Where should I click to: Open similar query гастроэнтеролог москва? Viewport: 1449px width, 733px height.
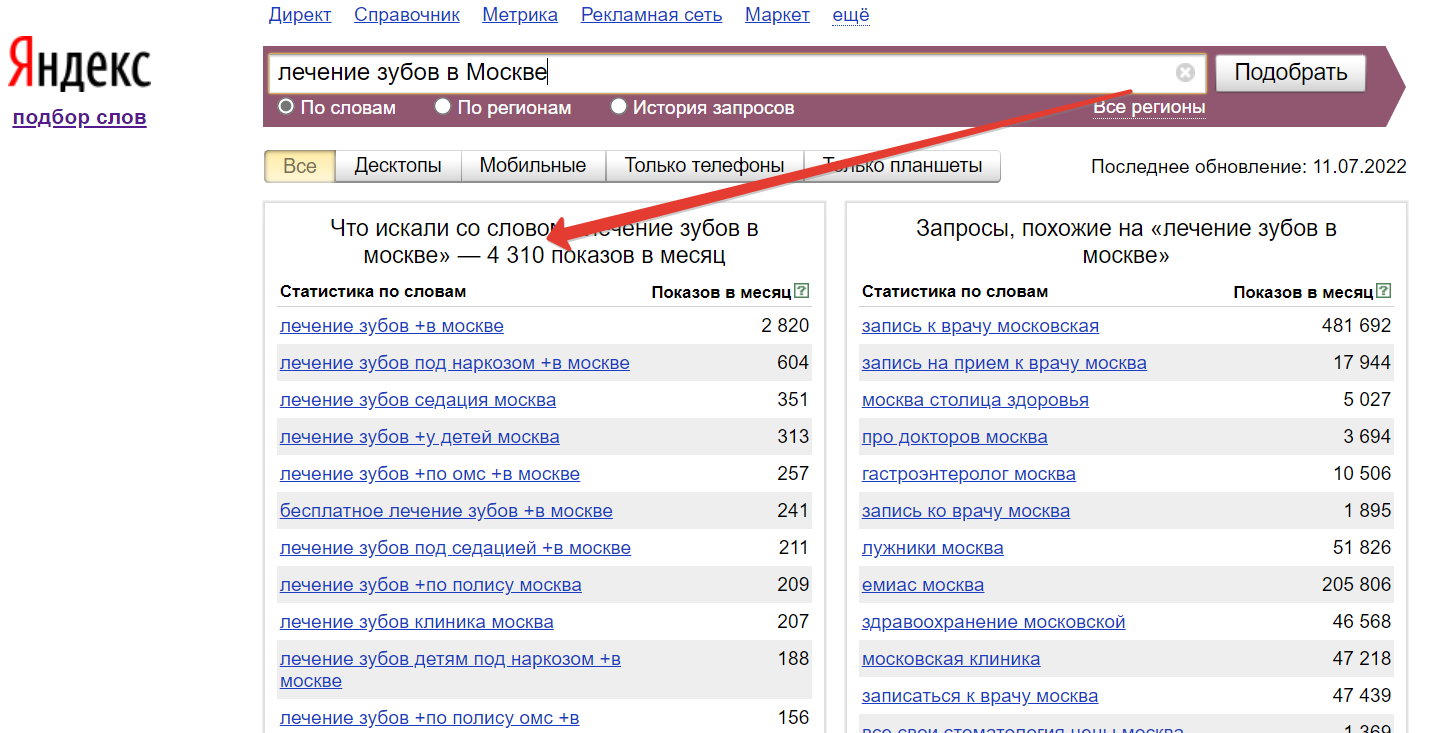(x=969, y=474)
